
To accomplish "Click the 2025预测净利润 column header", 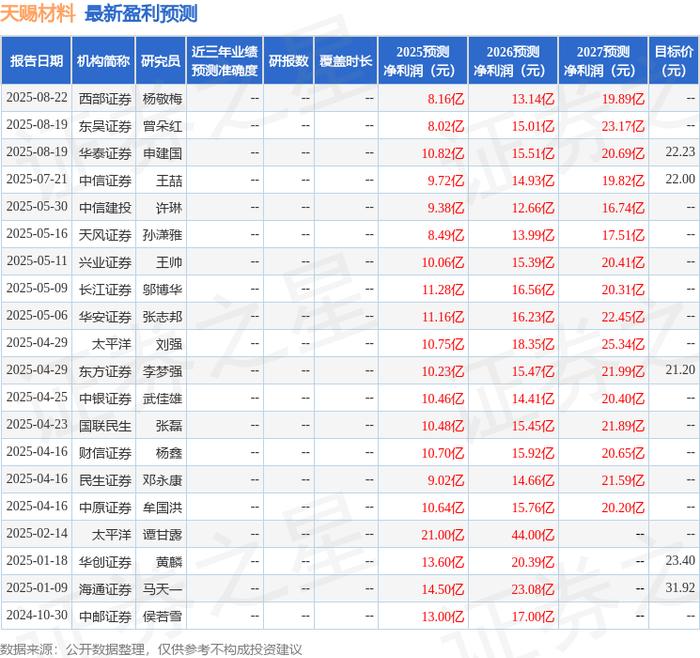I will pyautogui.click(x=423, y=61).
